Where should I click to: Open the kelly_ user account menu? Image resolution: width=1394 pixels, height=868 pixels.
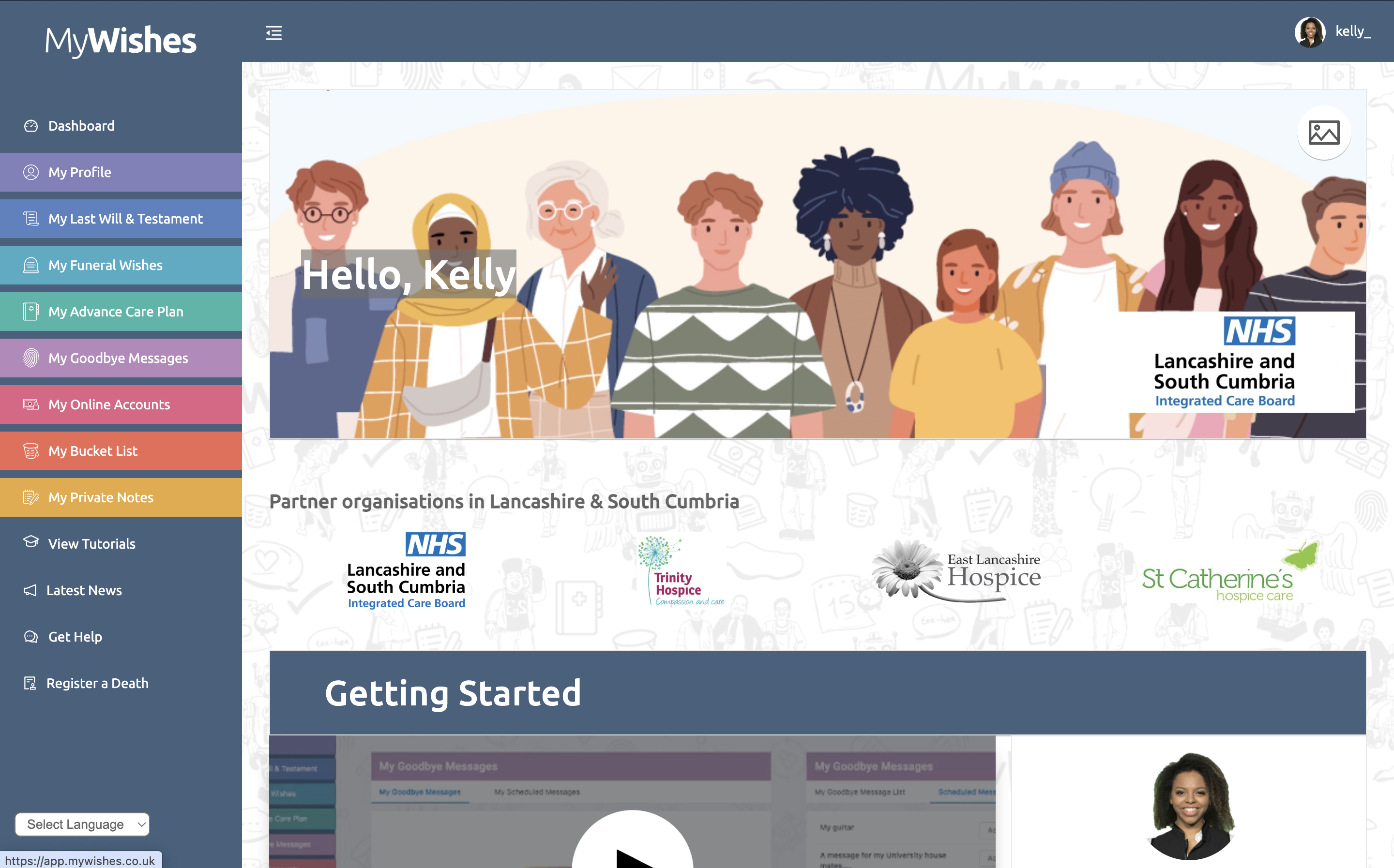click(x=1332, y=32)
